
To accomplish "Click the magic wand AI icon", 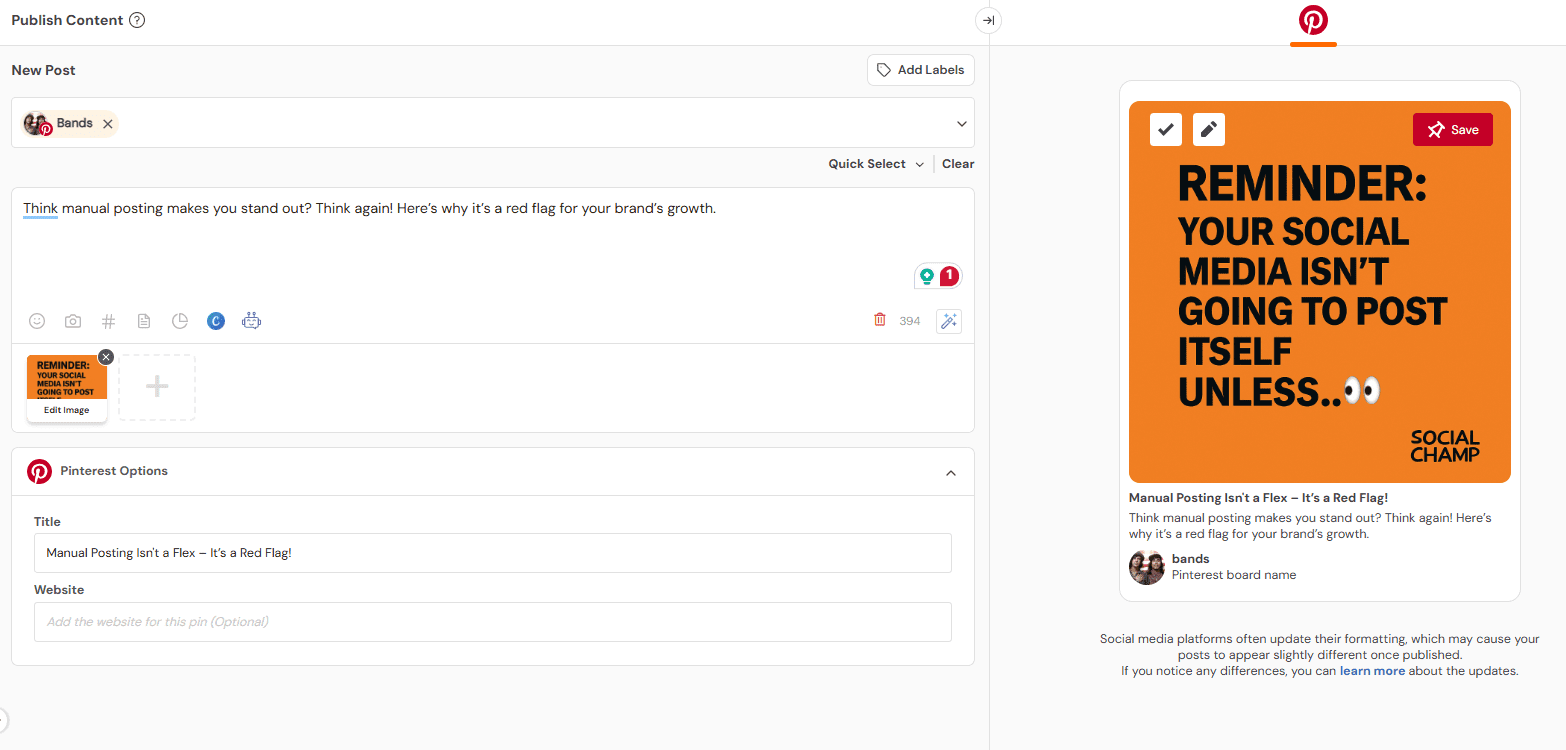I will [x=949, y=321].
